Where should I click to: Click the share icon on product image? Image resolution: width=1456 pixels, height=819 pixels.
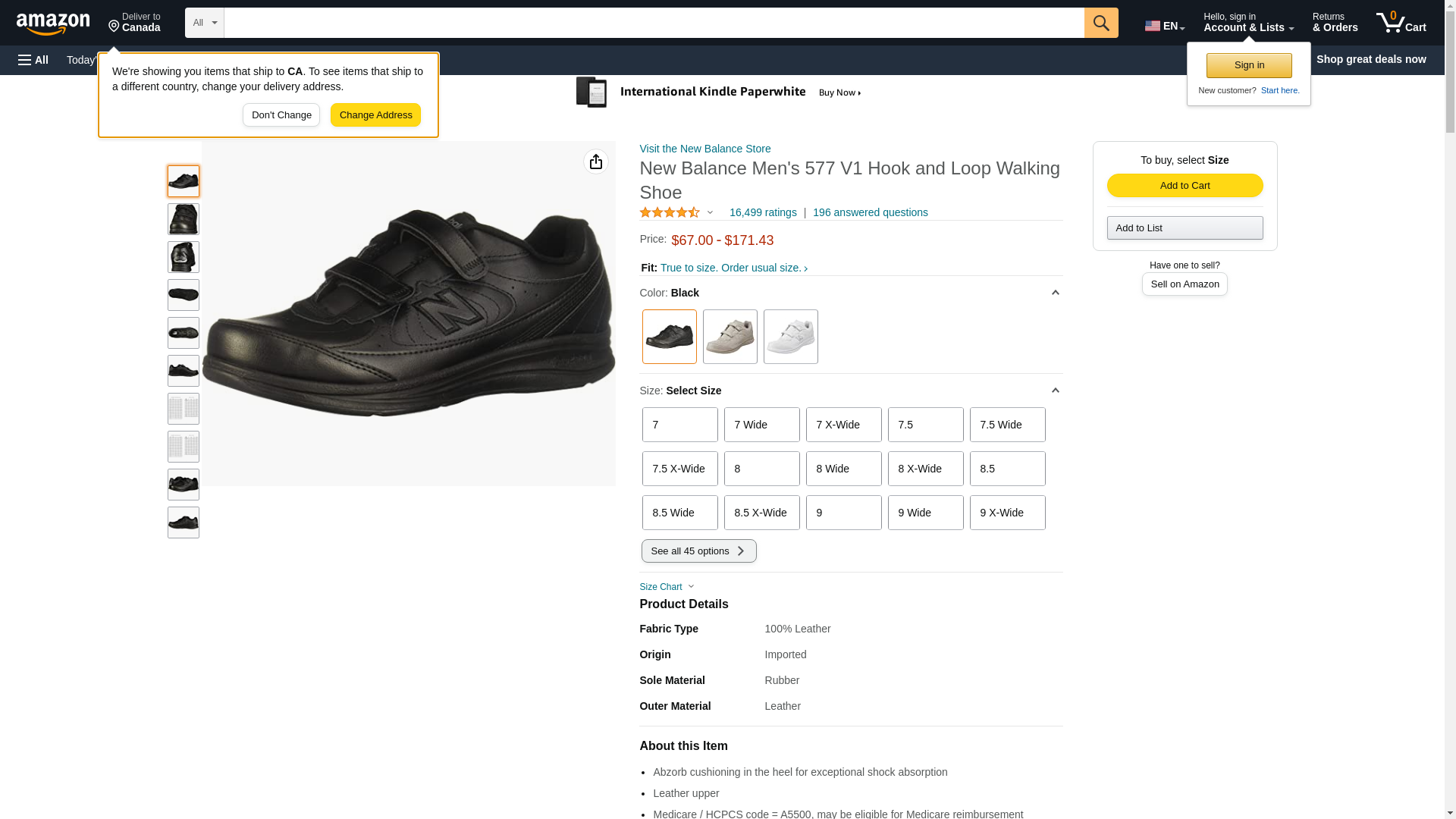(595, 162)
